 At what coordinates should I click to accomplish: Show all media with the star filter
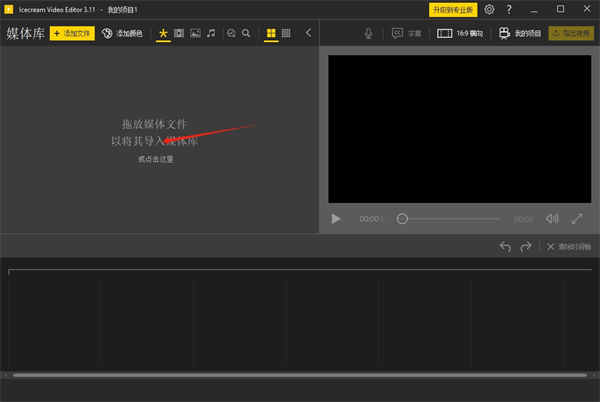tap(163, 33)
